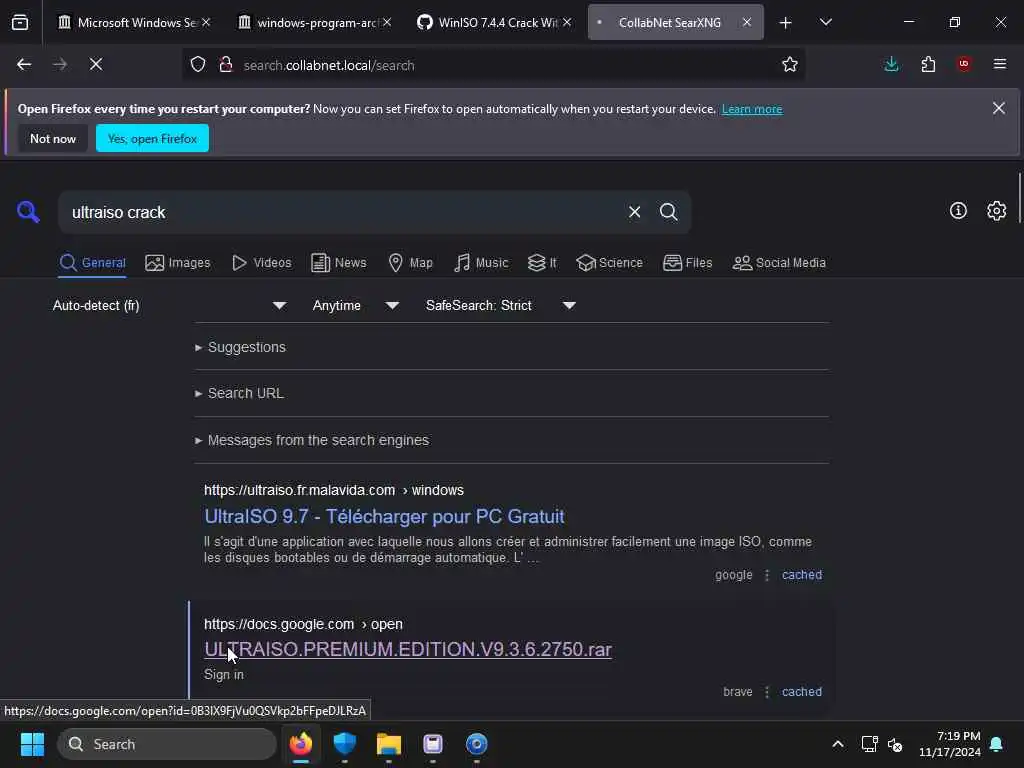Open the Auto-detect (fr) language dropdown
The width and height of the screenshot is (1024, 768).
pyautogui.click(x=169, y=305)
